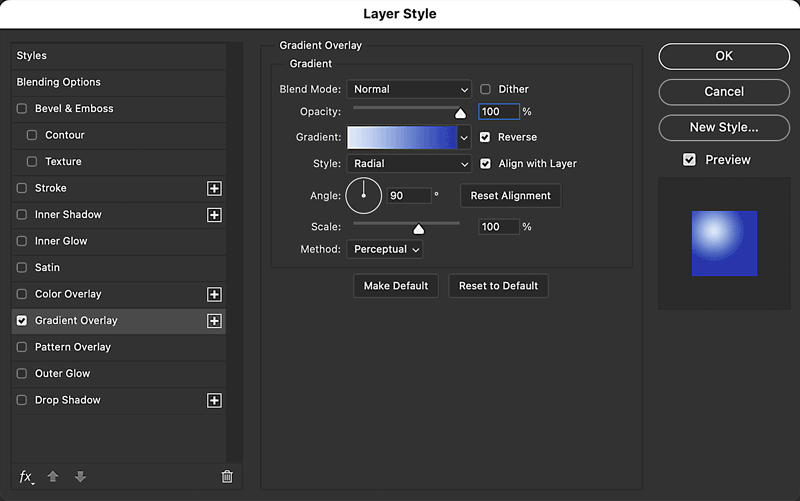This screenshot has width=800, height=501.
Task: Select Blending Options in the sidebar
Action: [59, 82]
